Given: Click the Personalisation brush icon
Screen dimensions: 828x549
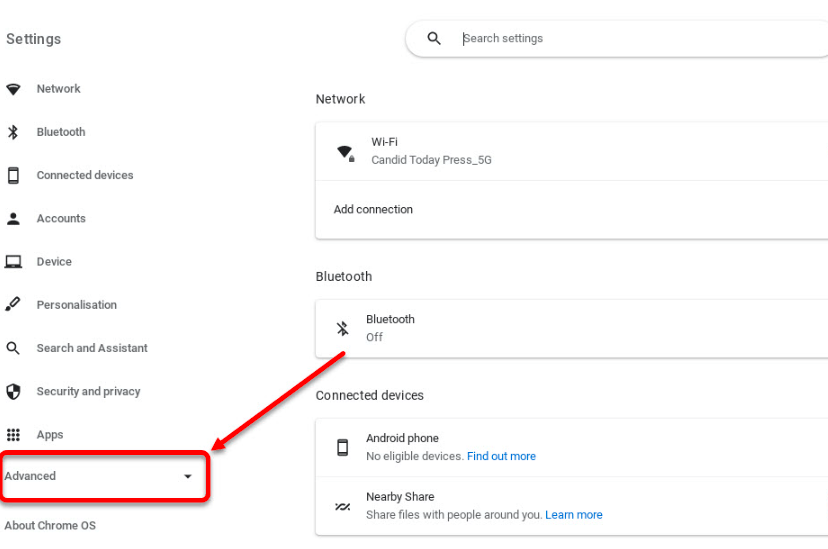Looking at the screenshot, I should pos(13,305).
